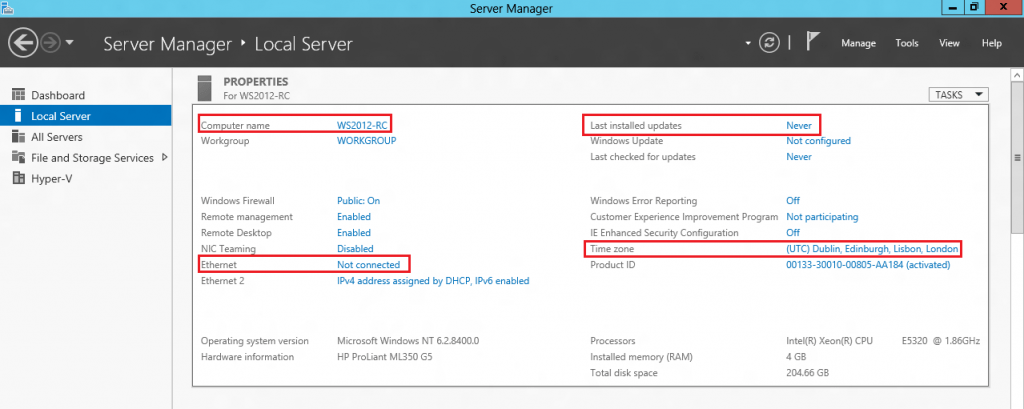Click the vertical scrollbar on right
Image resolution: width=1024 pixels, height=409 pixels.
point(1017,159)
